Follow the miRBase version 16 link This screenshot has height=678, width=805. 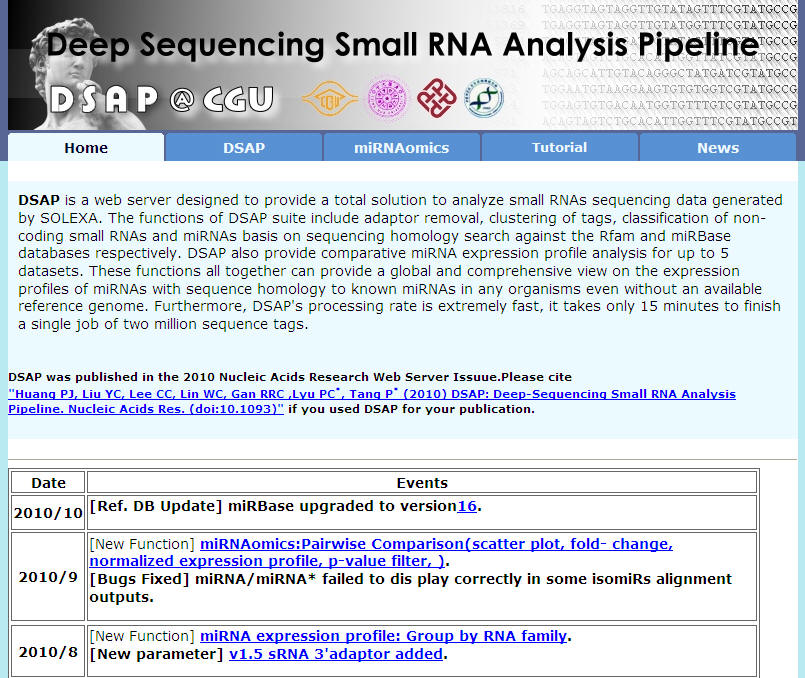pos(467,506)
